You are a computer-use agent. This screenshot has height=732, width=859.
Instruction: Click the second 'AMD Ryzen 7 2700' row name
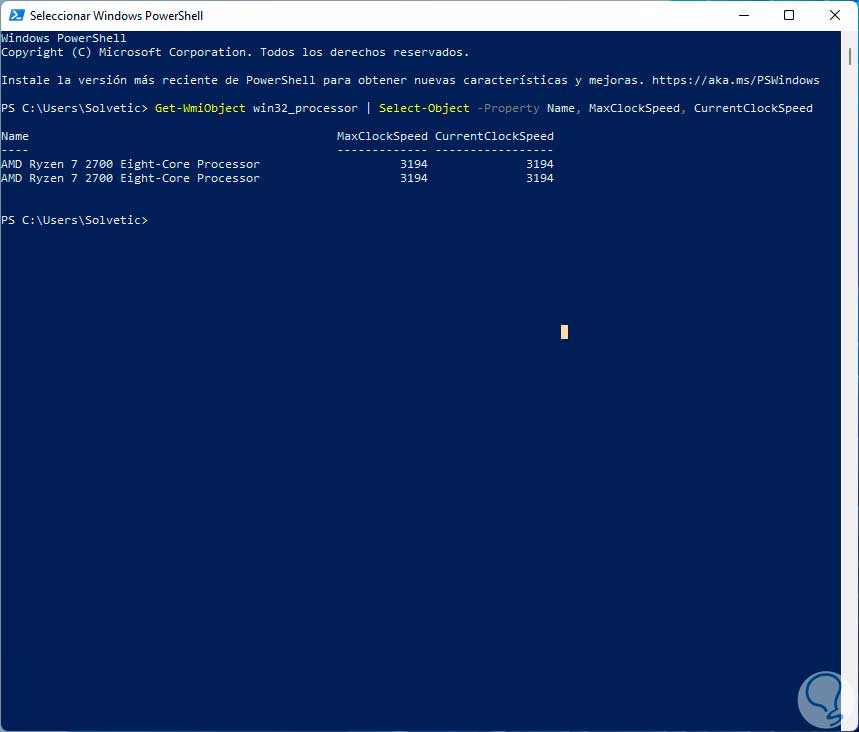point(130,178)
